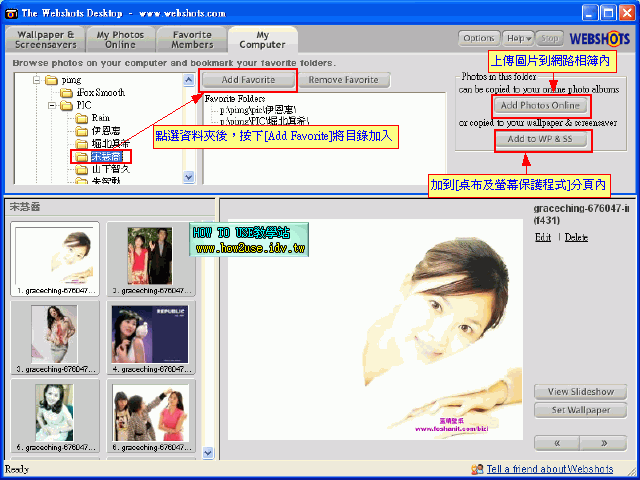
Task: Minimize the Webshots Desktop window
Action: pyautogui.click(x=589, y=13)
